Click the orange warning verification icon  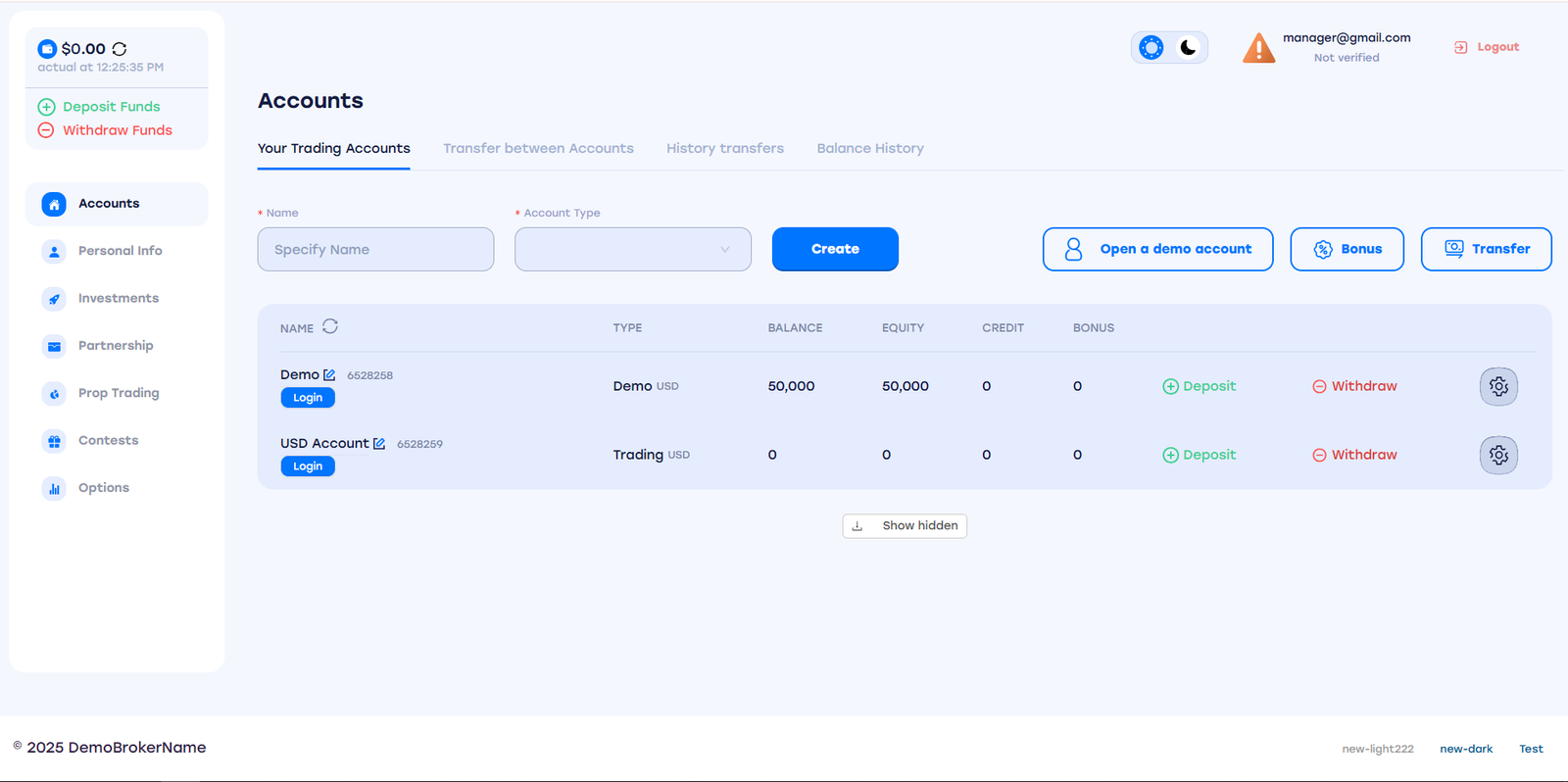(1258, 48)
